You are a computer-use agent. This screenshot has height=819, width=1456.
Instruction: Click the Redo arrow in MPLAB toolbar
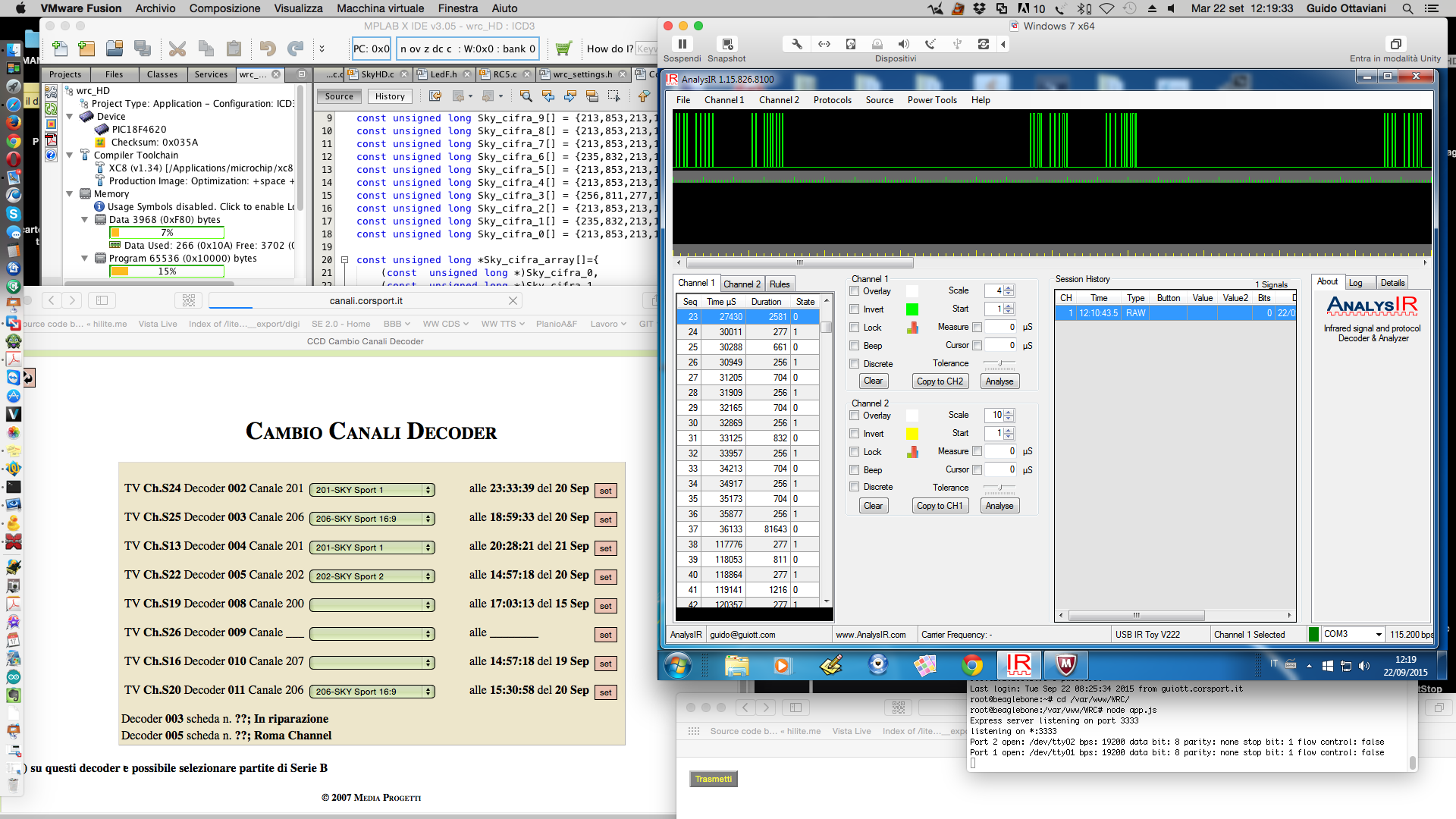(295, 49)
